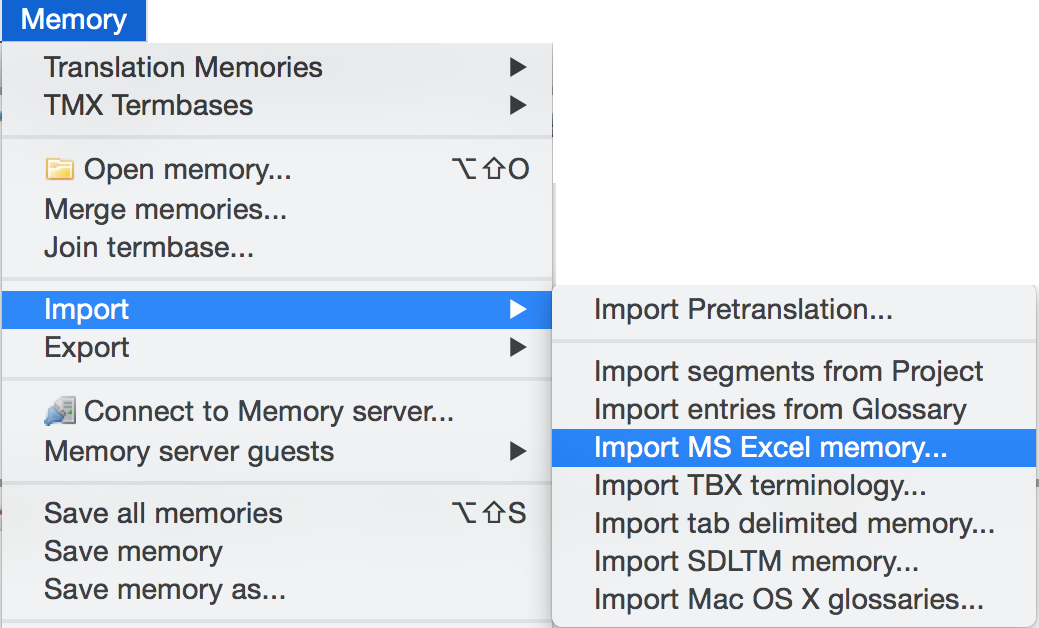Choose Import SDLTM memory option
This screenshot has height=628, width=1039.
756,561
